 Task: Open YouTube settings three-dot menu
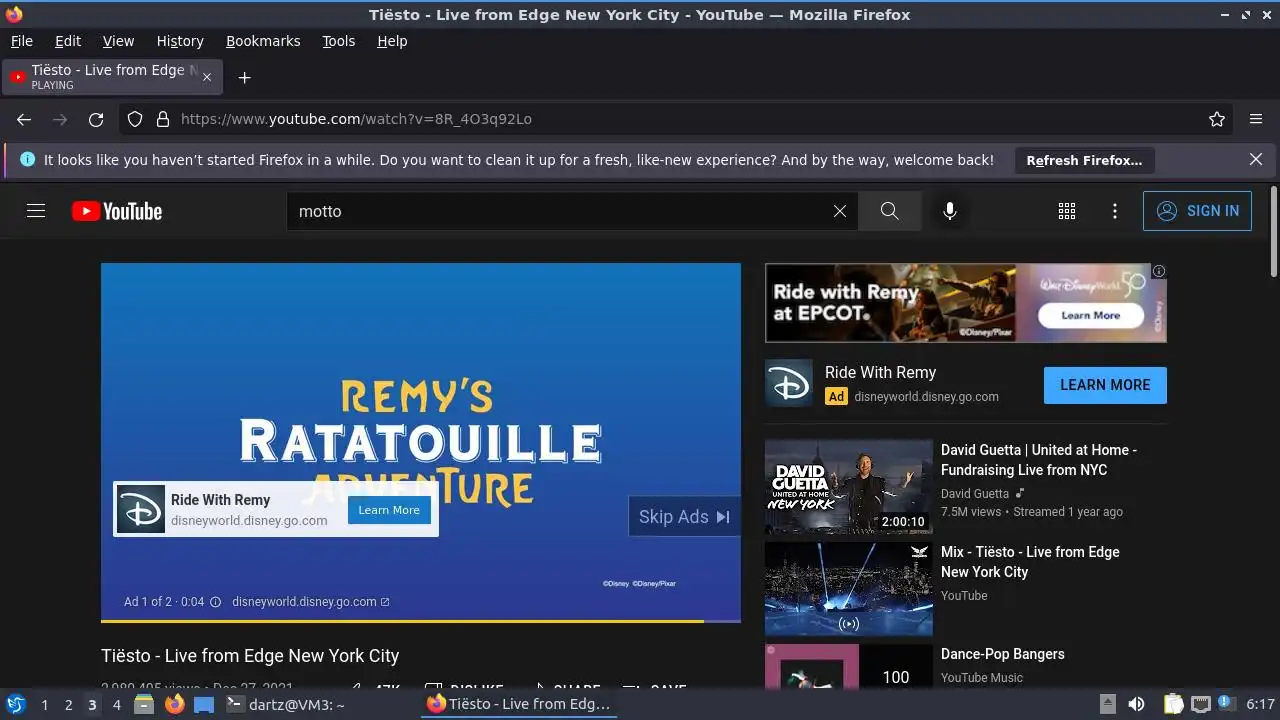[x=1115, y=211]
